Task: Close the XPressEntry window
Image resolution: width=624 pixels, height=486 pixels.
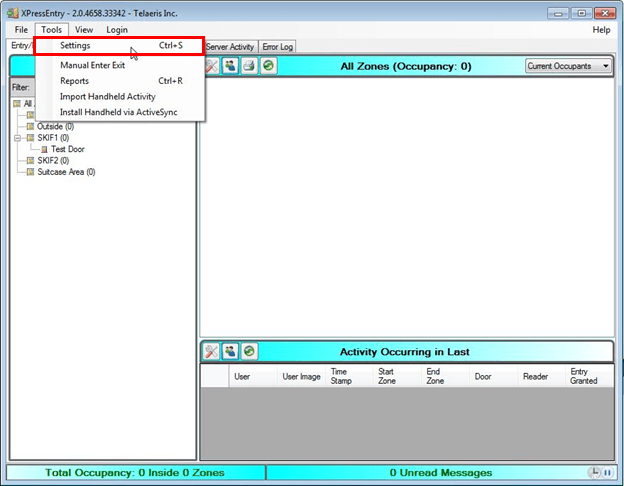Action: pos(605,14)
